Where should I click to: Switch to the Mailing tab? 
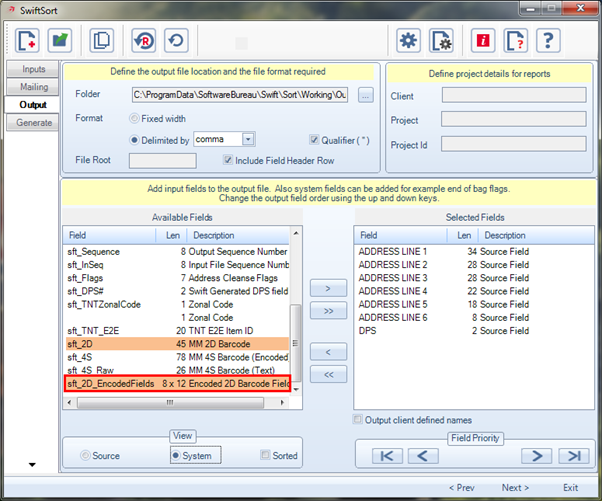tap(33, 87)
